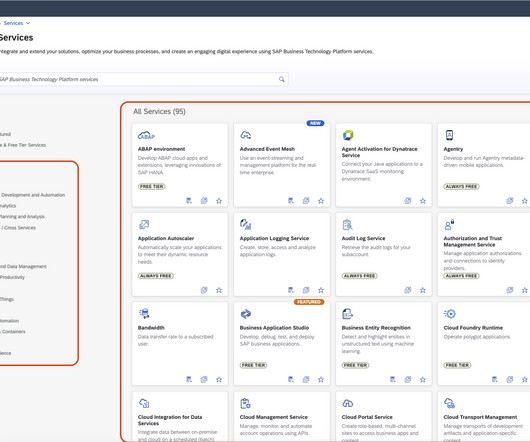Open document icon on the Bandwidth card
Viewport: 530px width, 442px height.
[x=189, y=379]
